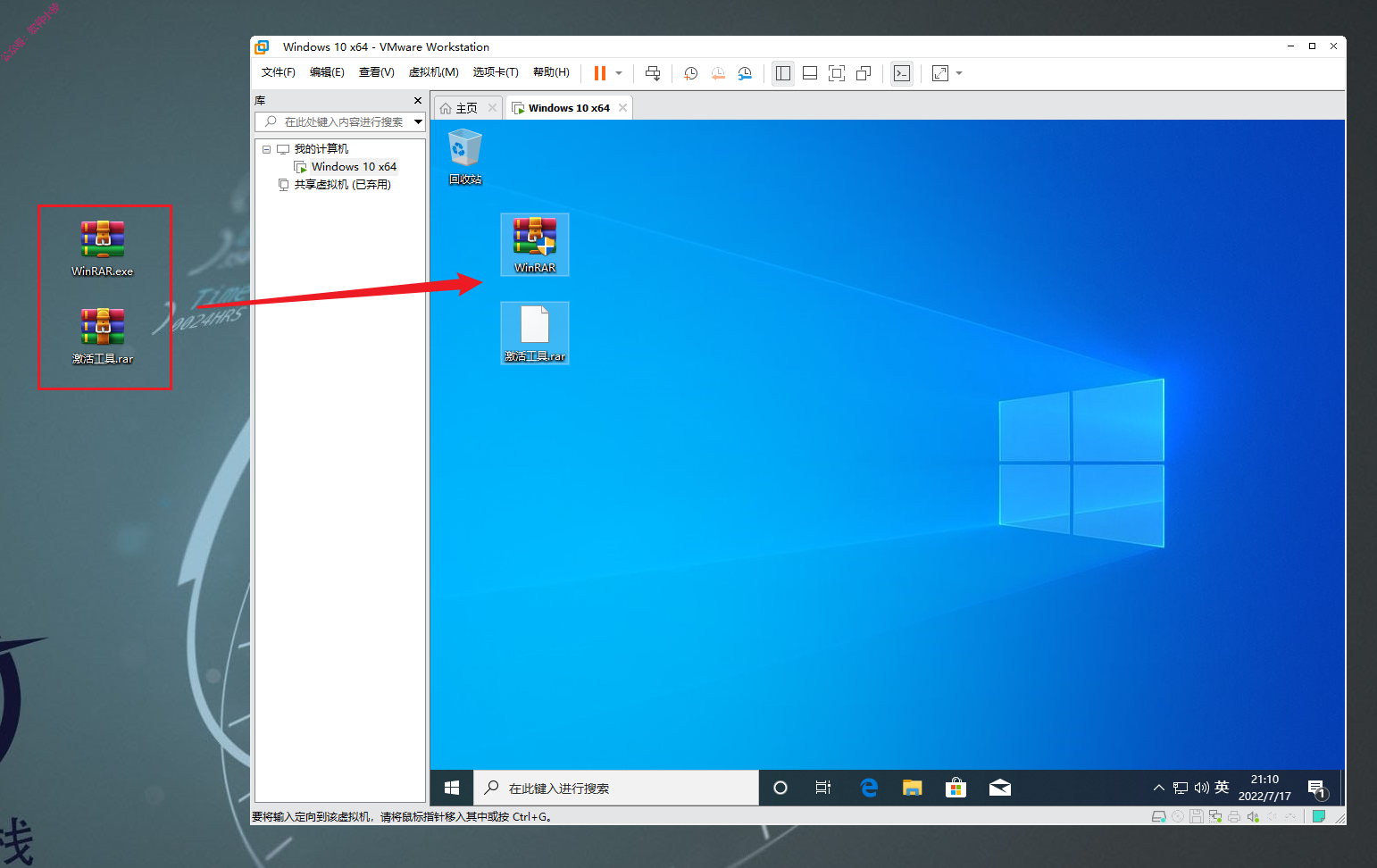Screen dimensions: 1377x868
Task: Switch the 英 input language indicator
Action: [1222, 788]
